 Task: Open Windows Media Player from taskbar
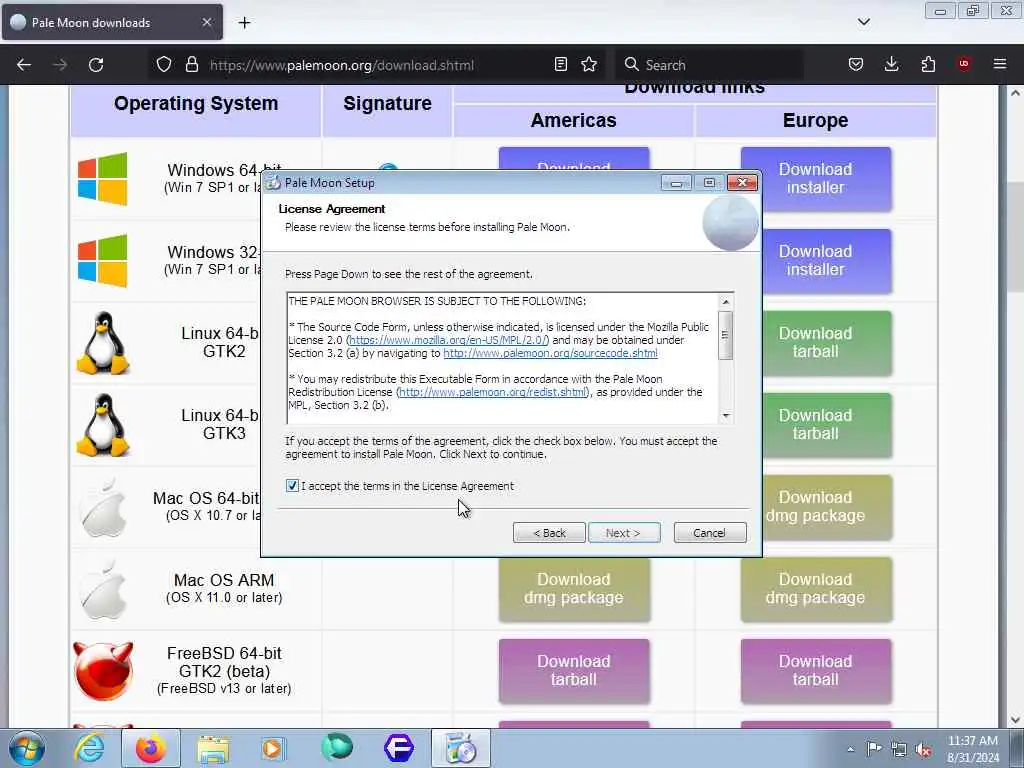click(273, 748)
